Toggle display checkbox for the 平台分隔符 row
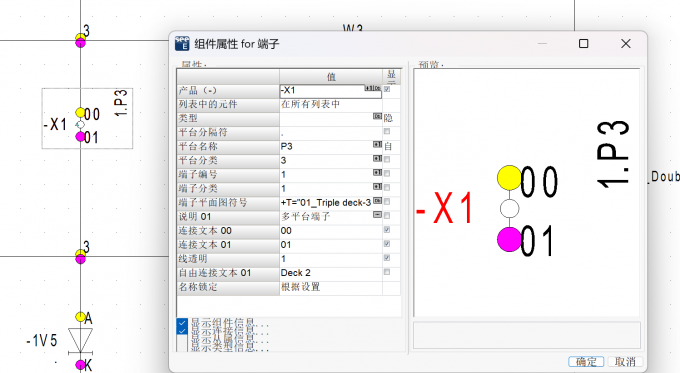Viewport: 680px width, 373px height. coord(387,131)
